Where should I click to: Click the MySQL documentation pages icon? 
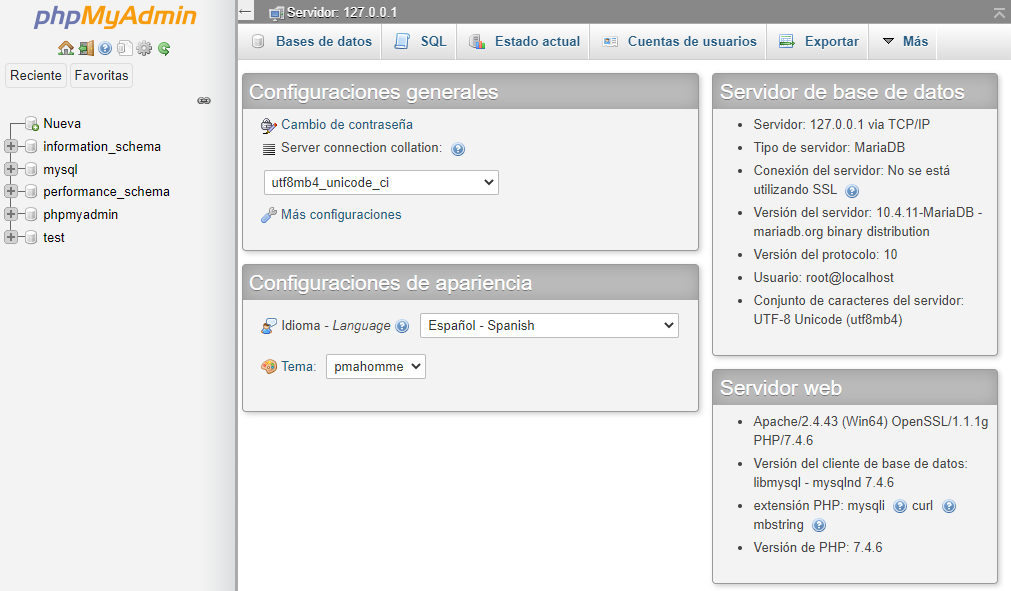coord(124,48)
